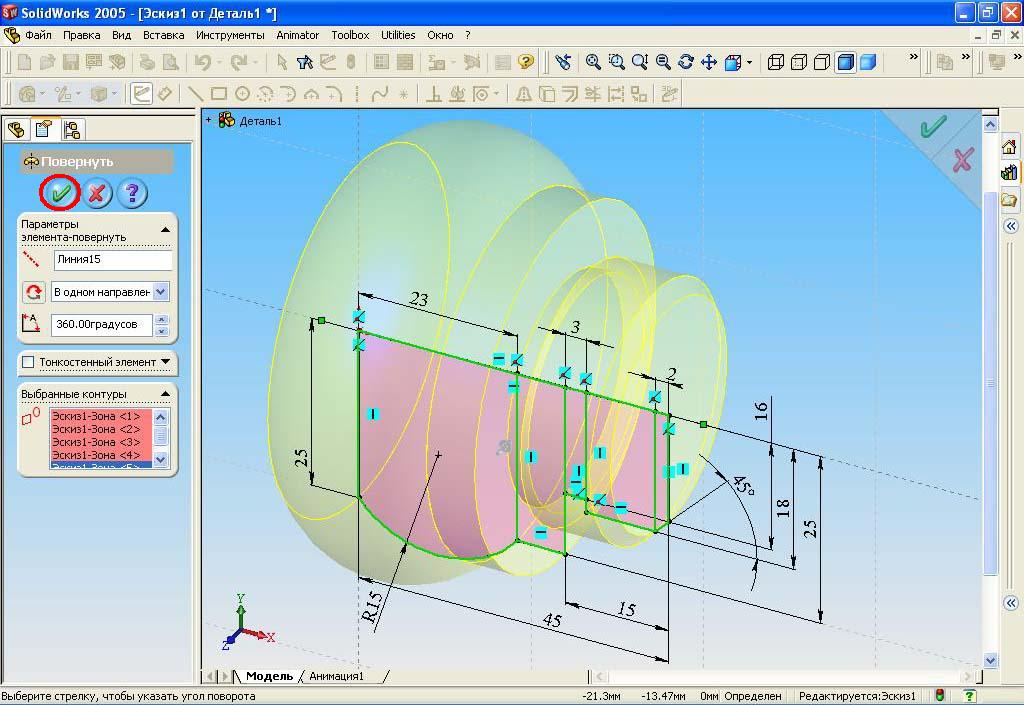Switch to the Модель tab
This screenshot has height=705, width=1024.
268,676
